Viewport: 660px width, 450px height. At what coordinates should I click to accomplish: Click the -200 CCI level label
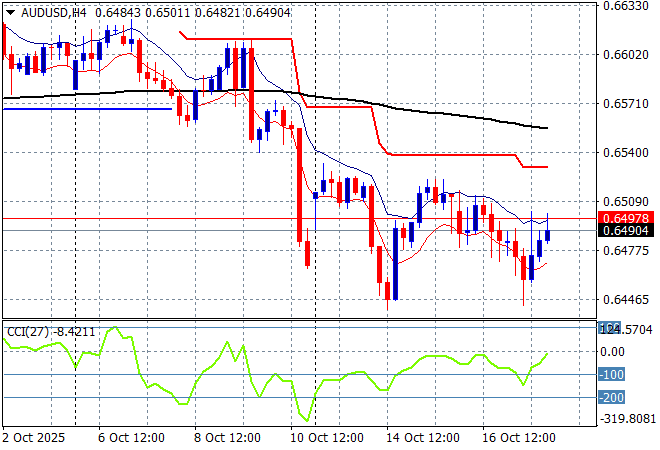(x=612, y=397)
